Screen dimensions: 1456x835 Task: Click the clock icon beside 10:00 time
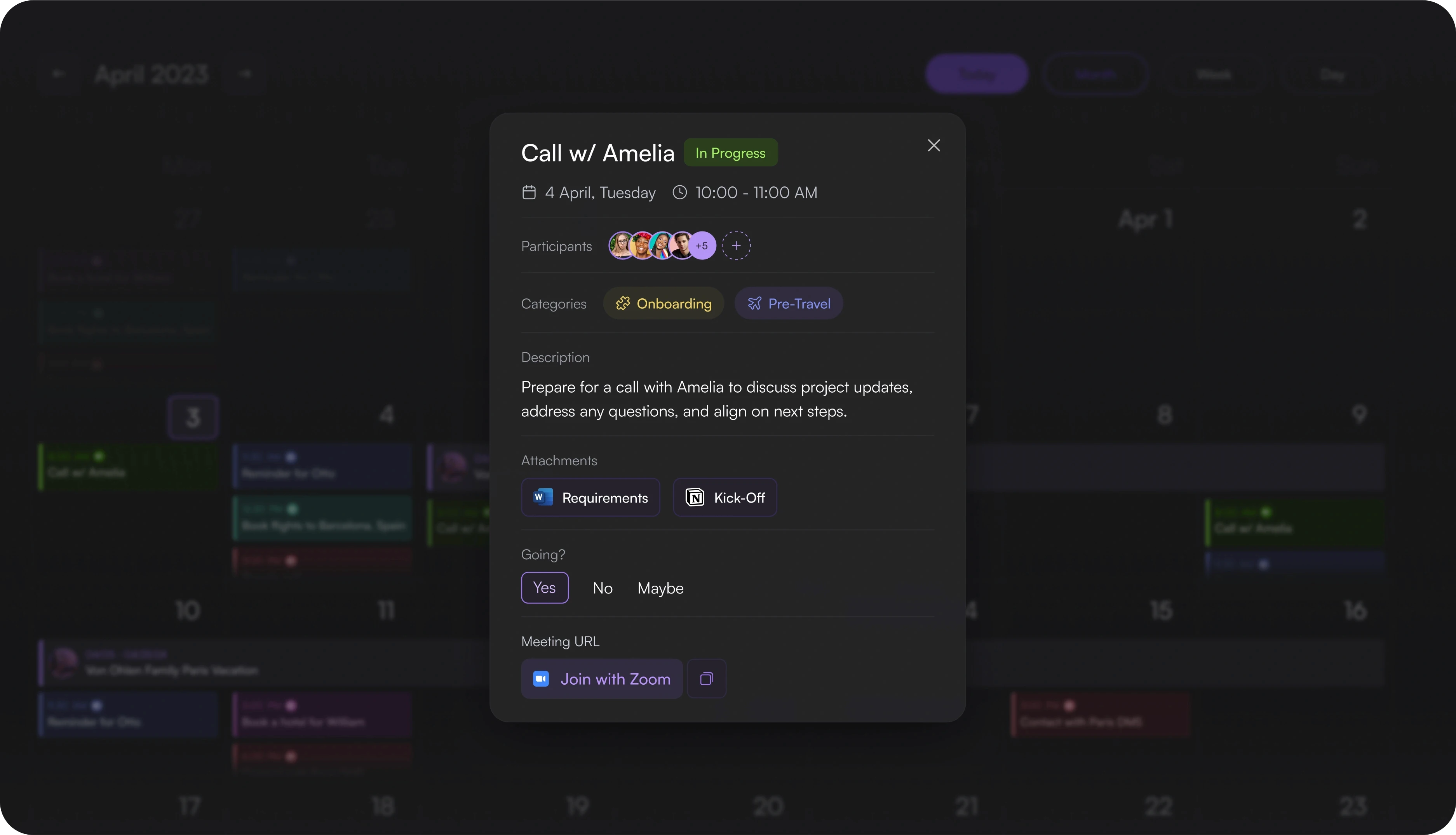coord(679,192)
